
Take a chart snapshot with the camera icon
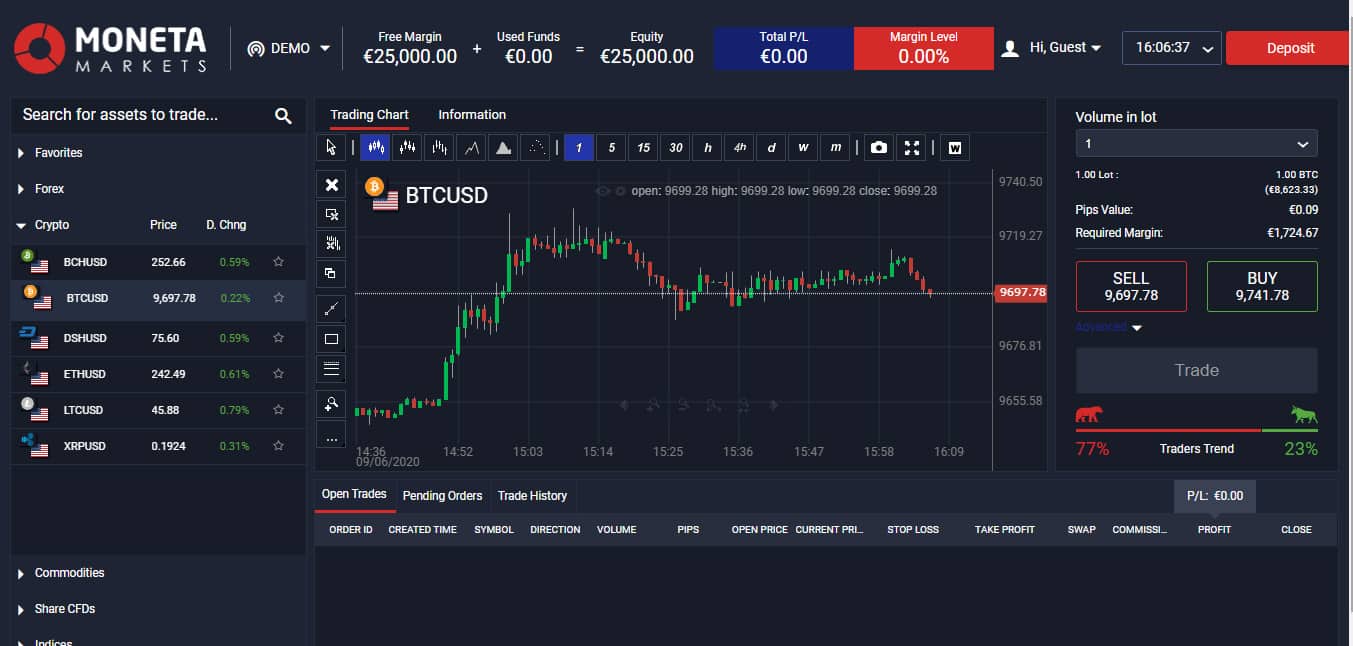879,148
